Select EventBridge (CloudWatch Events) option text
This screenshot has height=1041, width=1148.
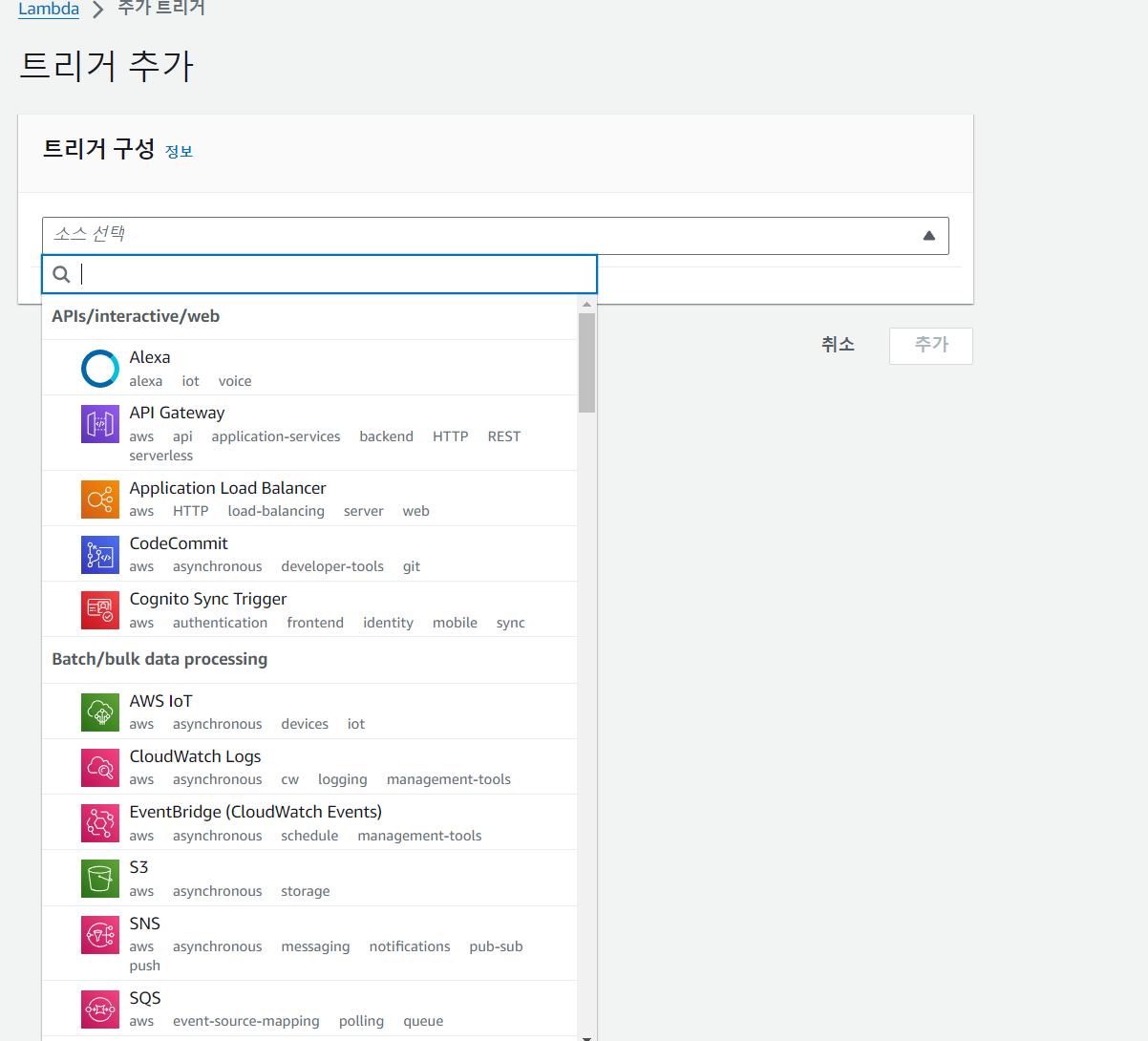click(x=256, y=812)
